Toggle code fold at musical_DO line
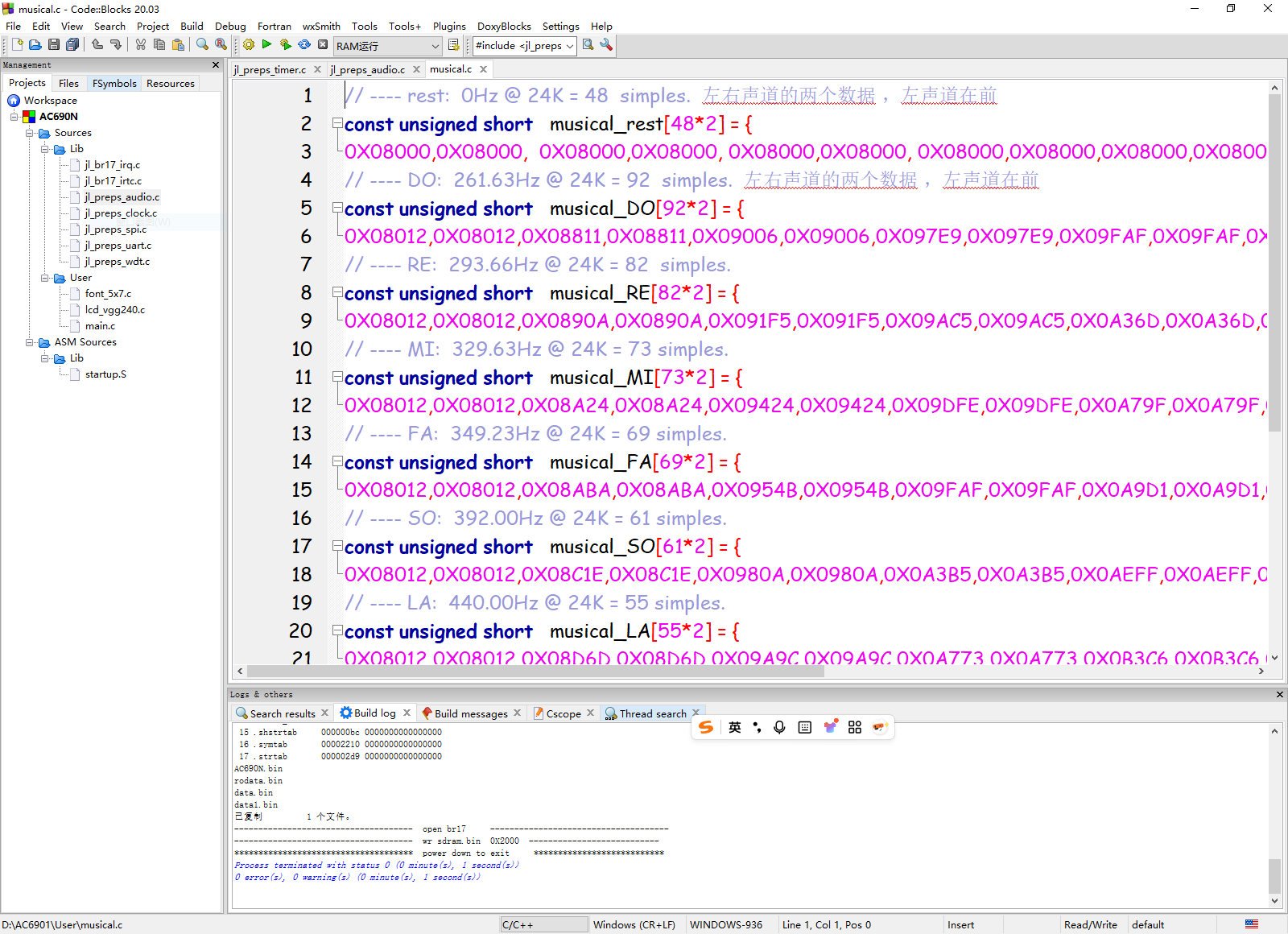 (x=337, y=209)
